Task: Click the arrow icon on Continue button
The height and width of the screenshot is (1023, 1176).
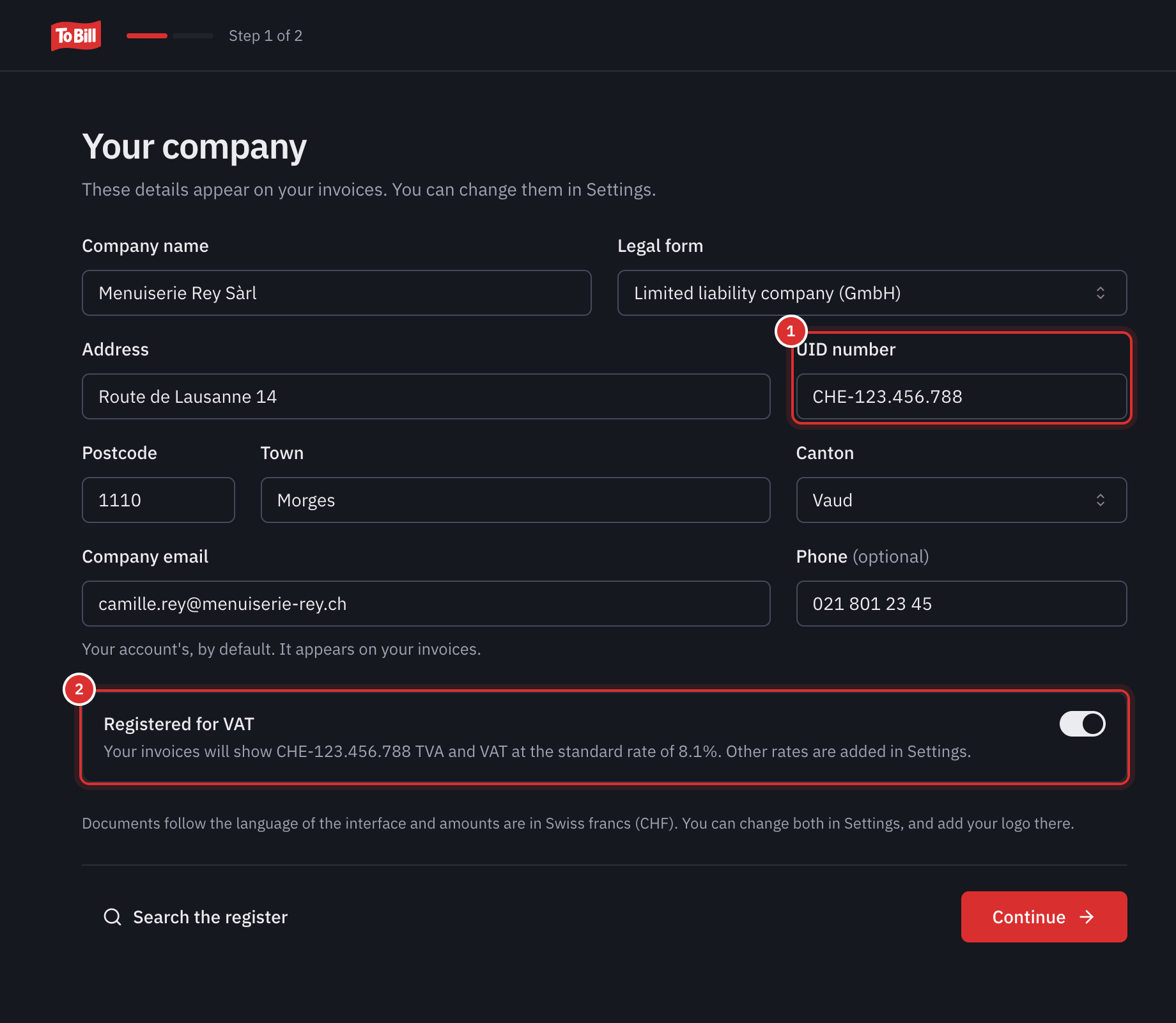Action: (x=1087, y=917)
